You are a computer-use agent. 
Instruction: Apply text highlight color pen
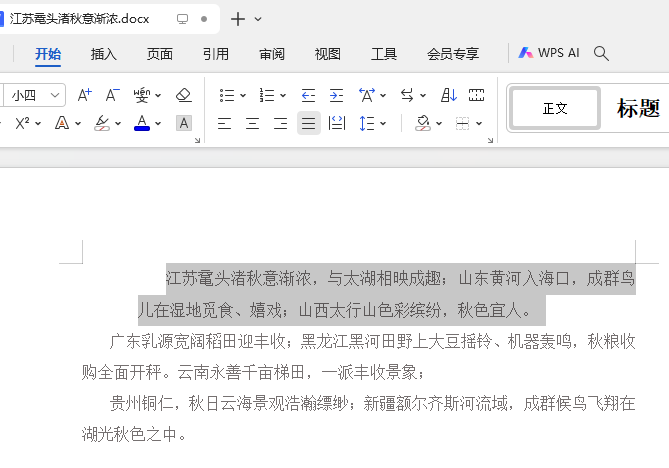[x=102, y=123]
